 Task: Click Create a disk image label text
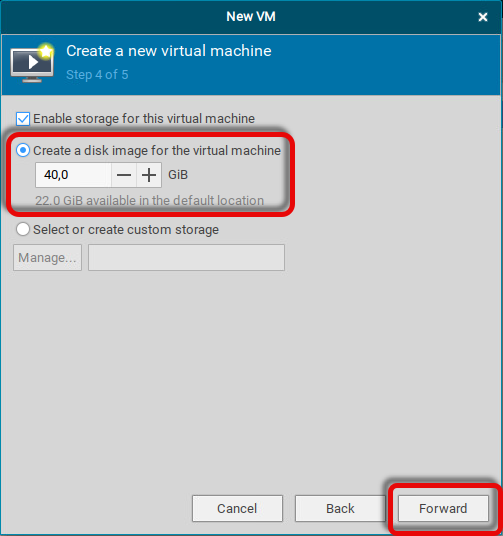tap(157, 151)
